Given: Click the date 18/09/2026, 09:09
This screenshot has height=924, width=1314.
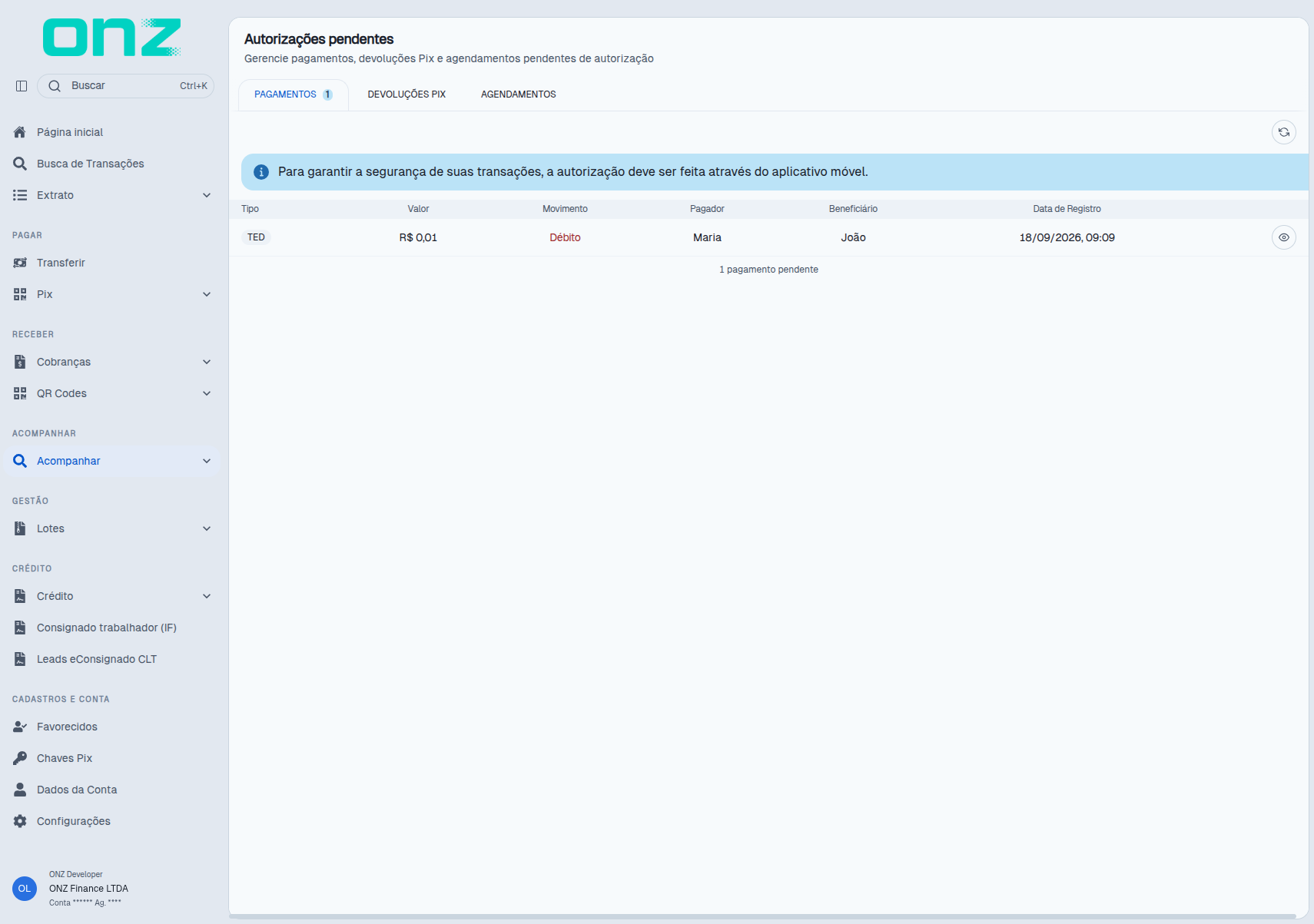Looking at the screenshot, I should point(1067,237).
